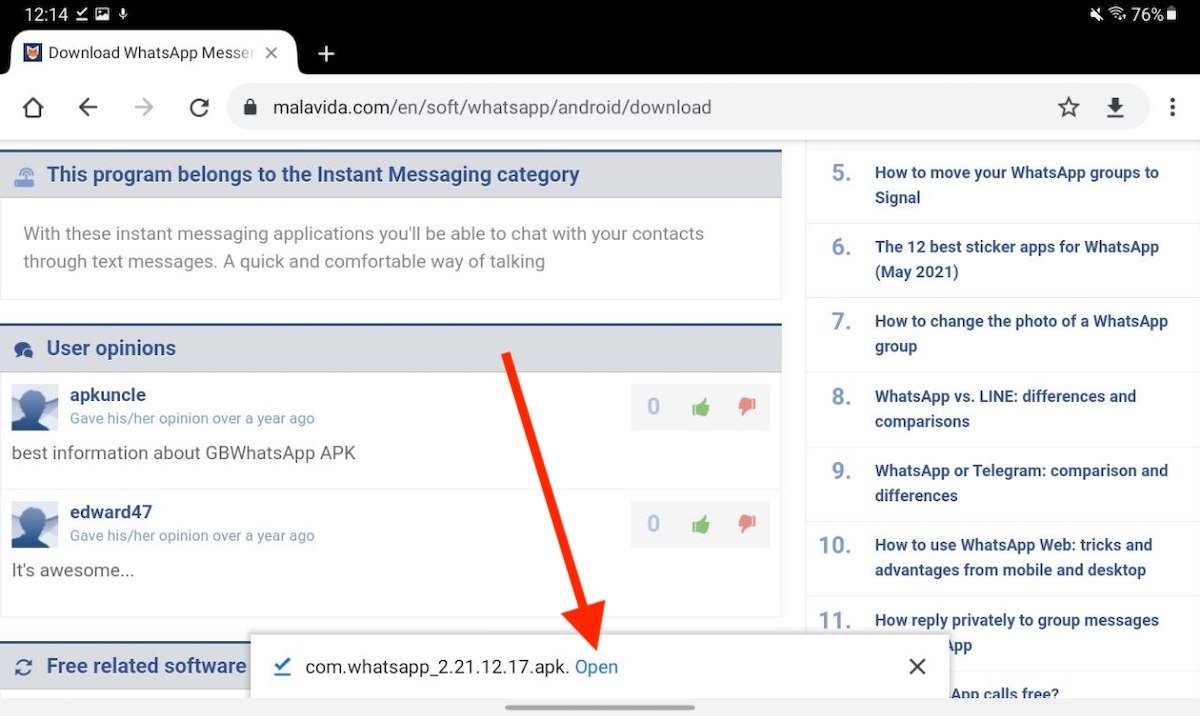Thumbs up edward47's opinion
Image resolution: width=1200 pixels, height=716 pixels.
click(x=700, y=524)
